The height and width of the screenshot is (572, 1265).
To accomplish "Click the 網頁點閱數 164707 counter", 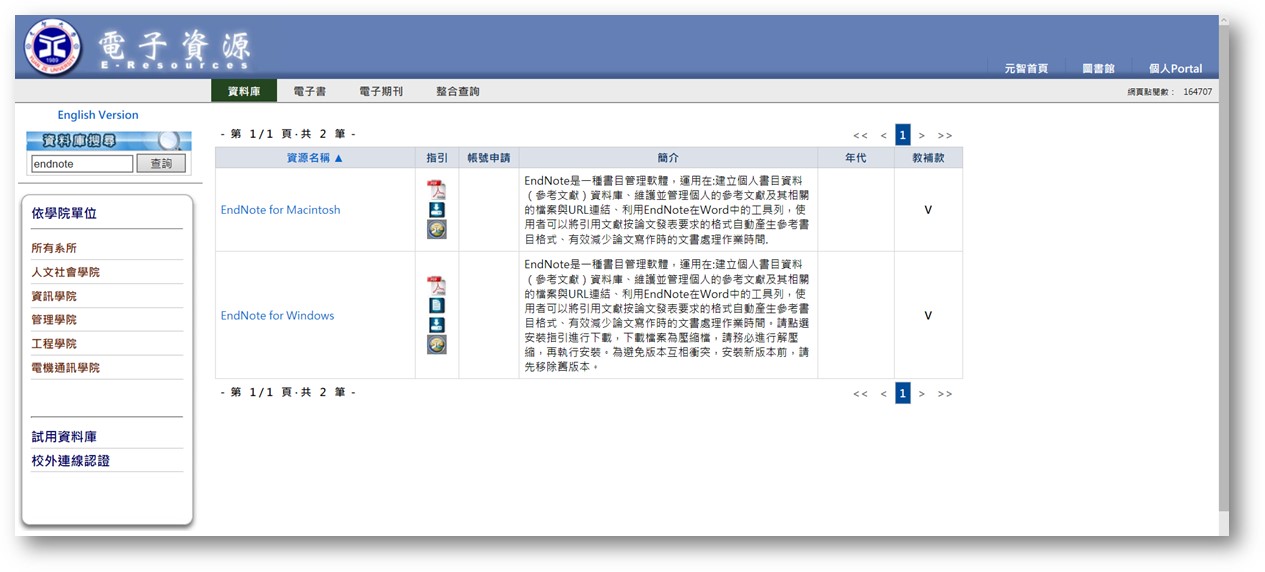I will (1169, 92).
